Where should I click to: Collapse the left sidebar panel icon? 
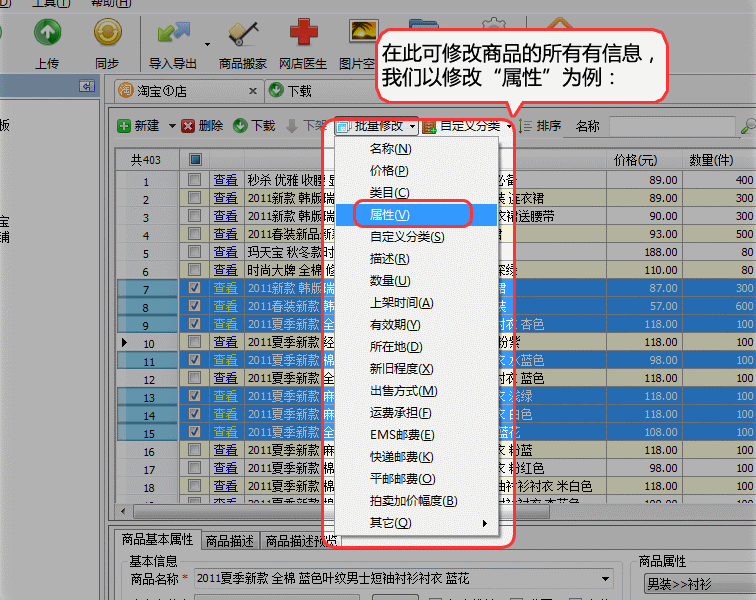coord(87,86)
